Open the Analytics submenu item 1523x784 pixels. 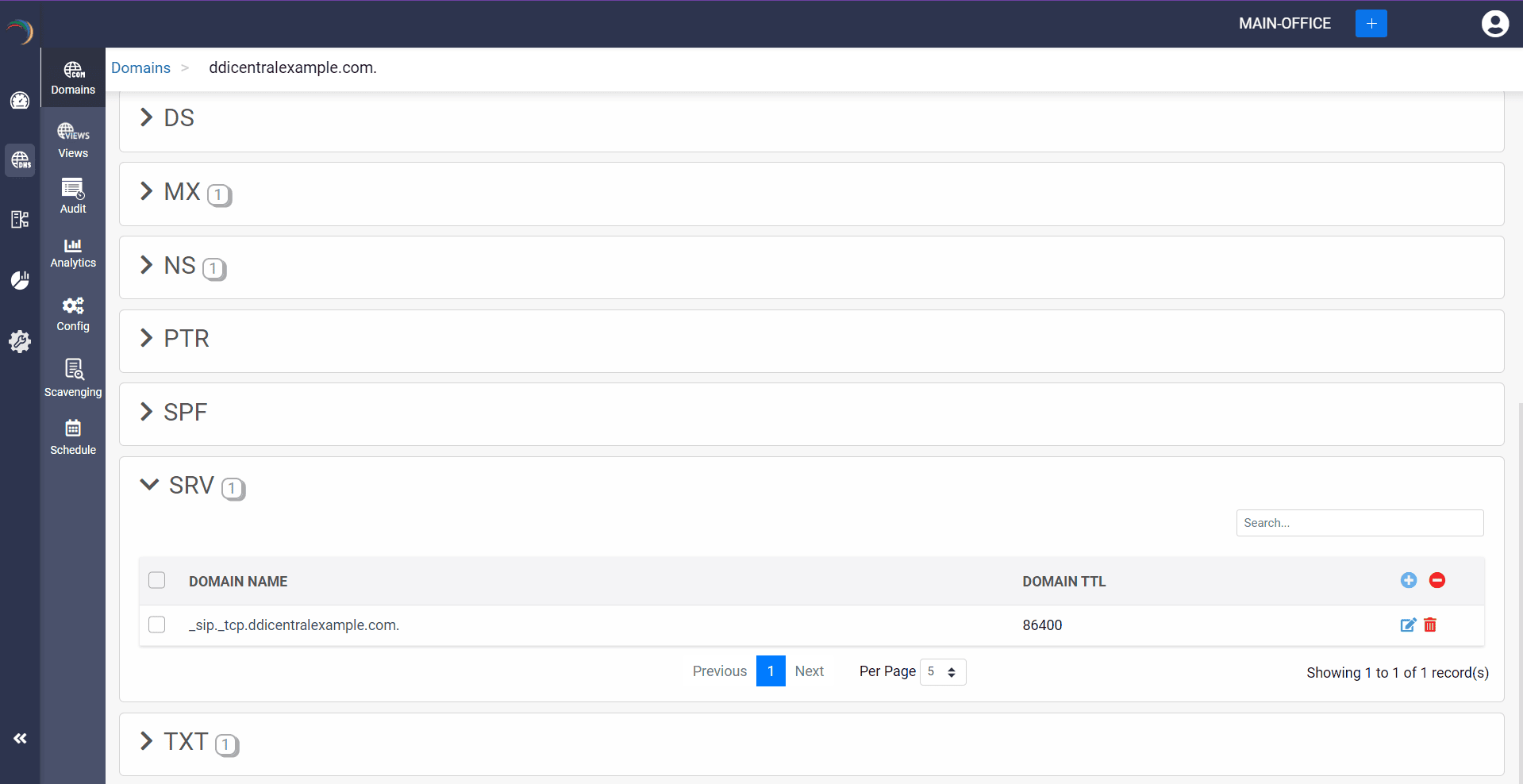[x=73, y=253]
